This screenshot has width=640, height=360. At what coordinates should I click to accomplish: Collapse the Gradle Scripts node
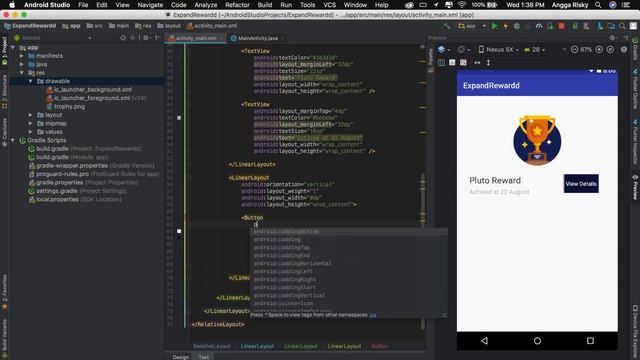point(13,140)
